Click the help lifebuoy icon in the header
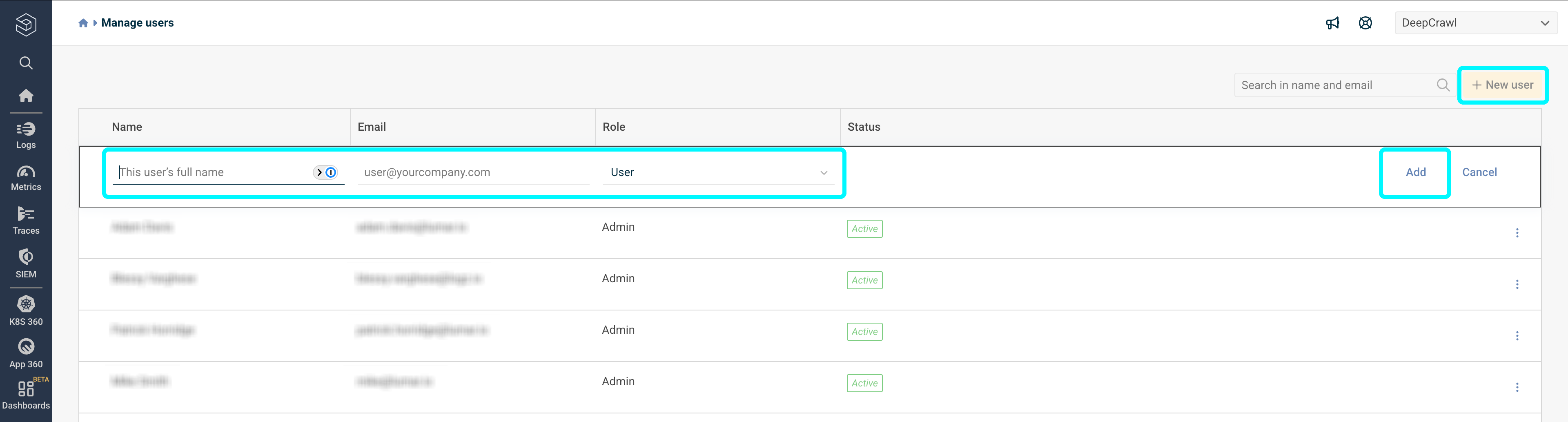Viewport: 1568px width, 422px height. [x=1365, y=22]
